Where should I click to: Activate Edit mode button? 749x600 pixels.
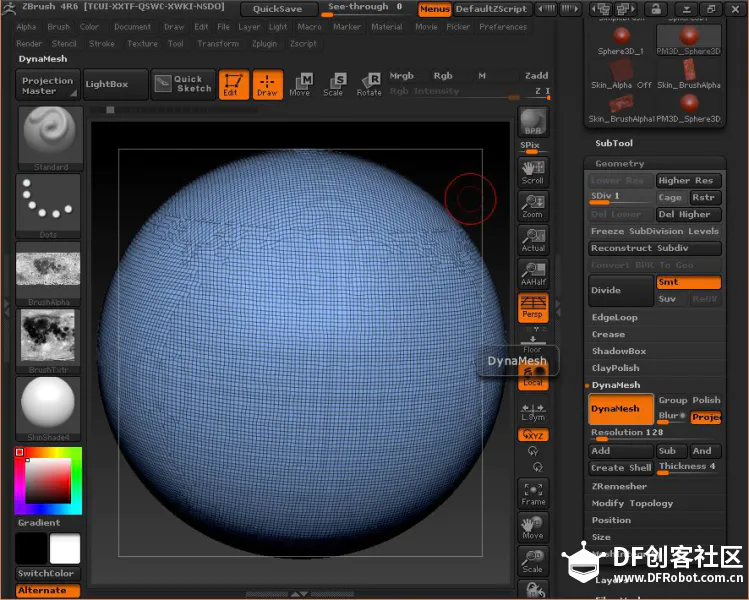pos(234,85)
